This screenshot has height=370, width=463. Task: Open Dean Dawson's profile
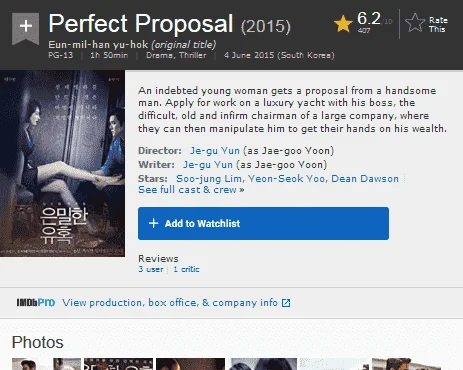coord(365,179)
